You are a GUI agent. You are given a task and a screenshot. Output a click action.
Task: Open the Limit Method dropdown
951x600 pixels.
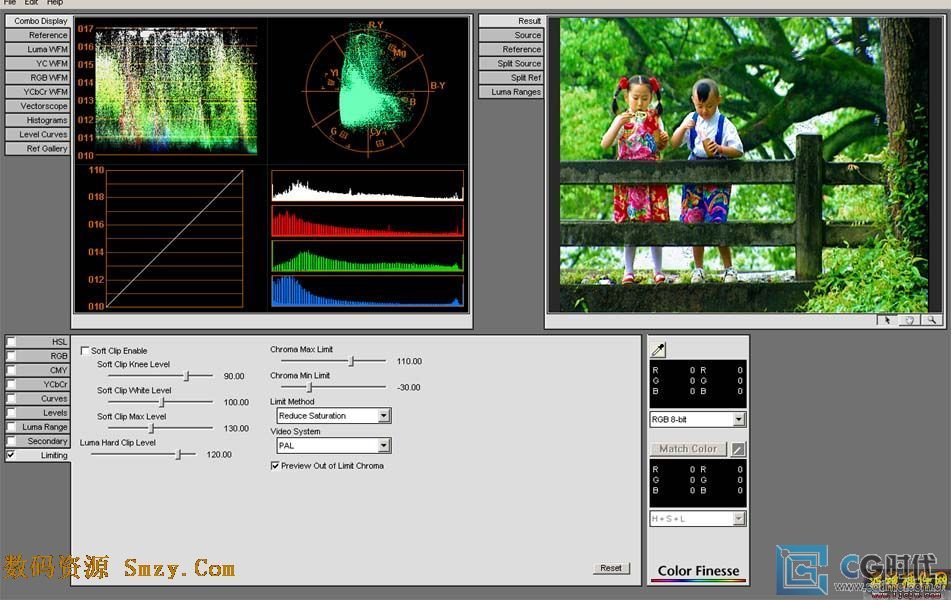click(334, 416)
